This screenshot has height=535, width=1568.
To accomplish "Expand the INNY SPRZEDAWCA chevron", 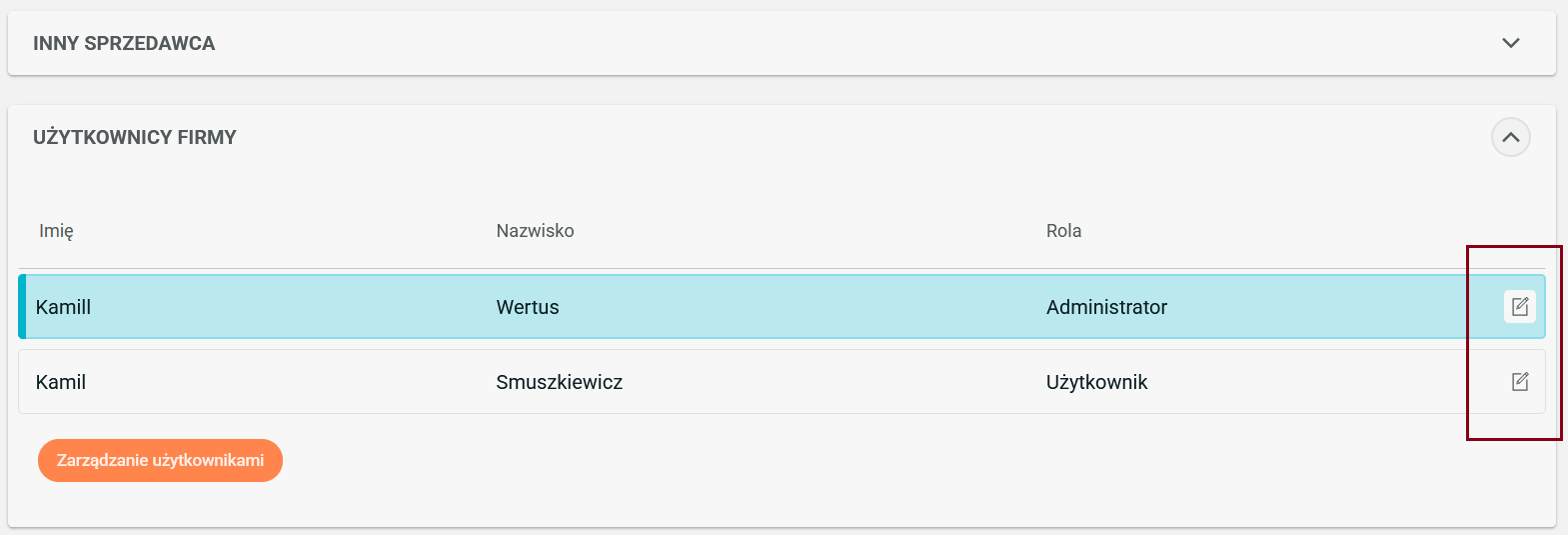I will click(1510, 43).
